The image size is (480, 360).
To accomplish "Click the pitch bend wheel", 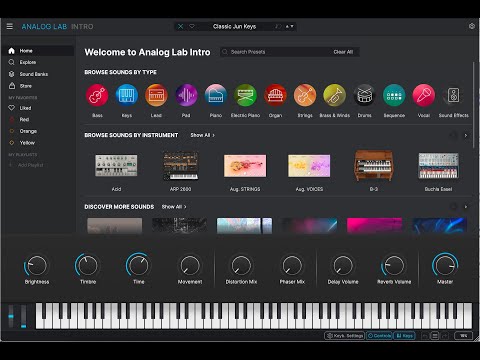I will pos(11,316).
